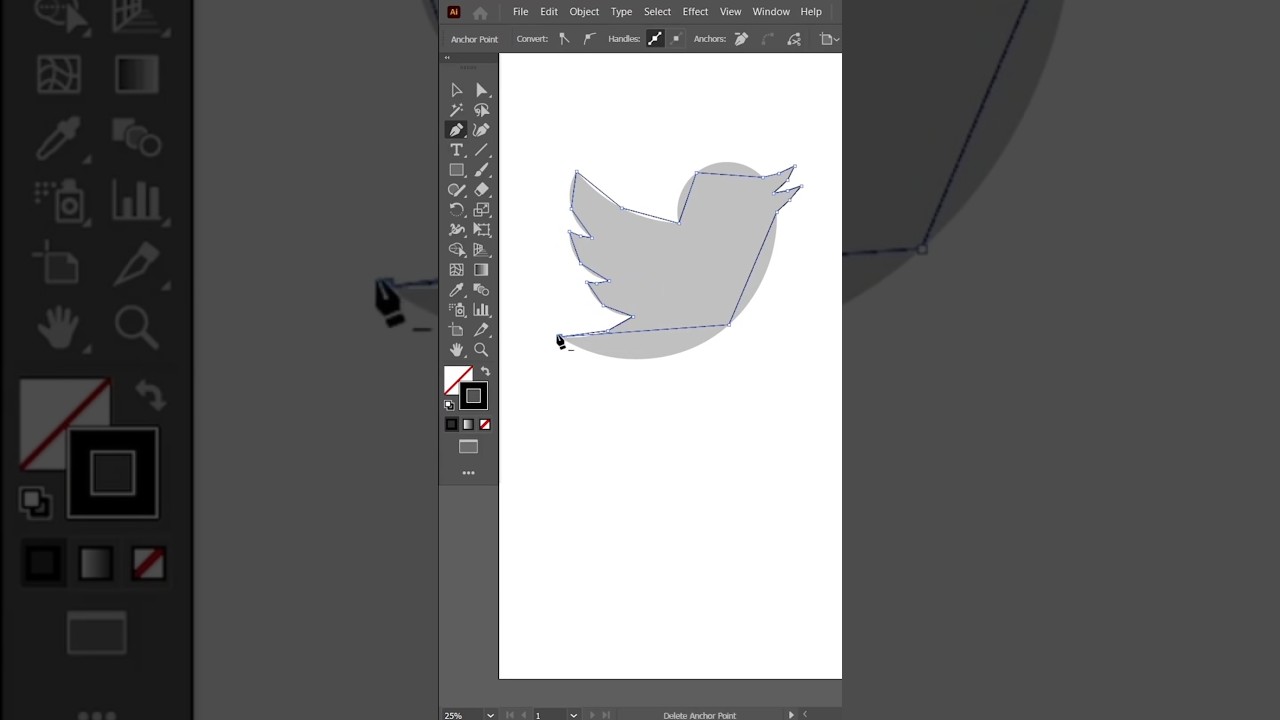
Task: Choose the Lasso tool
Action: click(x=481, y=110)
